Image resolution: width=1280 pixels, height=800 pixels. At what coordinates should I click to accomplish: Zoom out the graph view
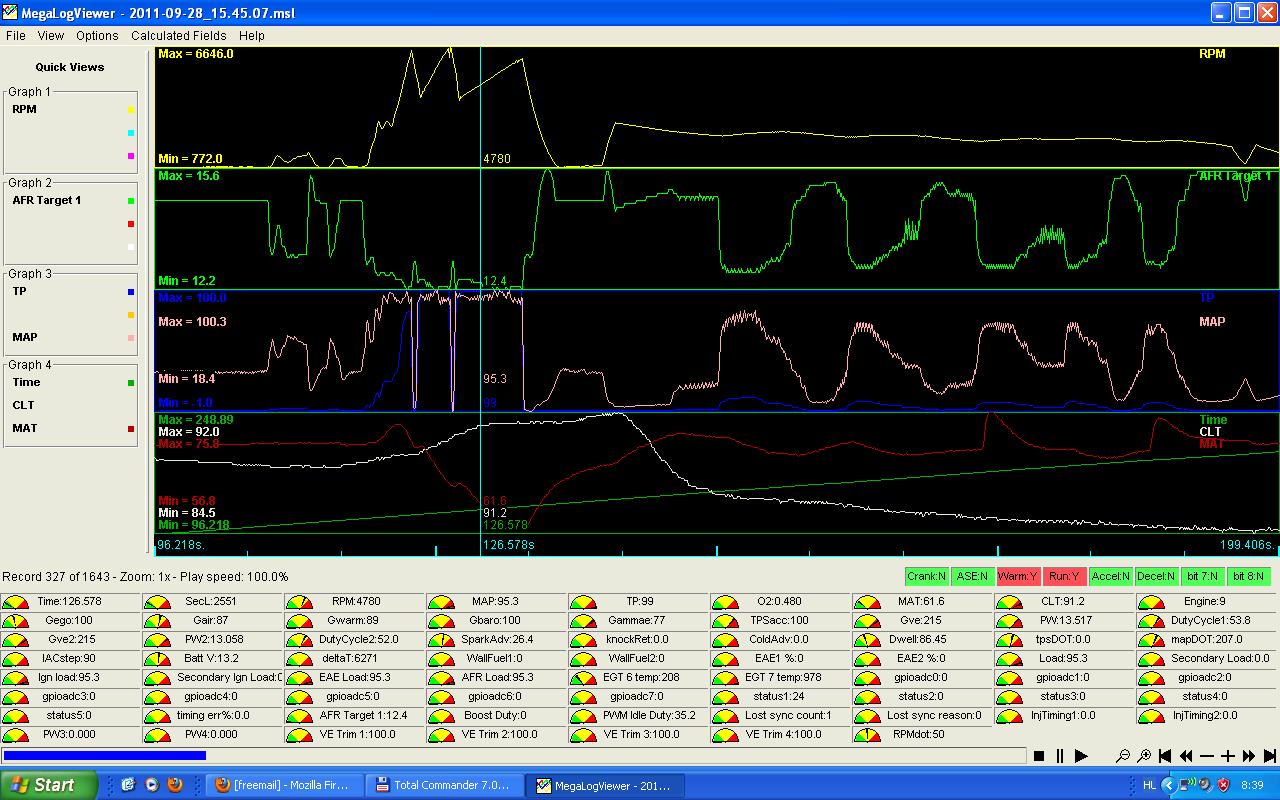1123,756
